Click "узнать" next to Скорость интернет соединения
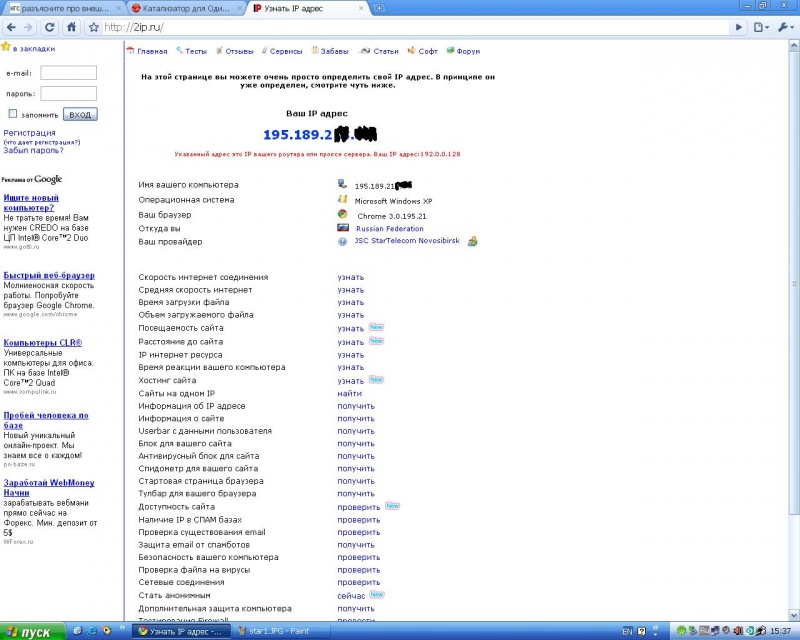800x640 pixels. (x=350, y=277)
